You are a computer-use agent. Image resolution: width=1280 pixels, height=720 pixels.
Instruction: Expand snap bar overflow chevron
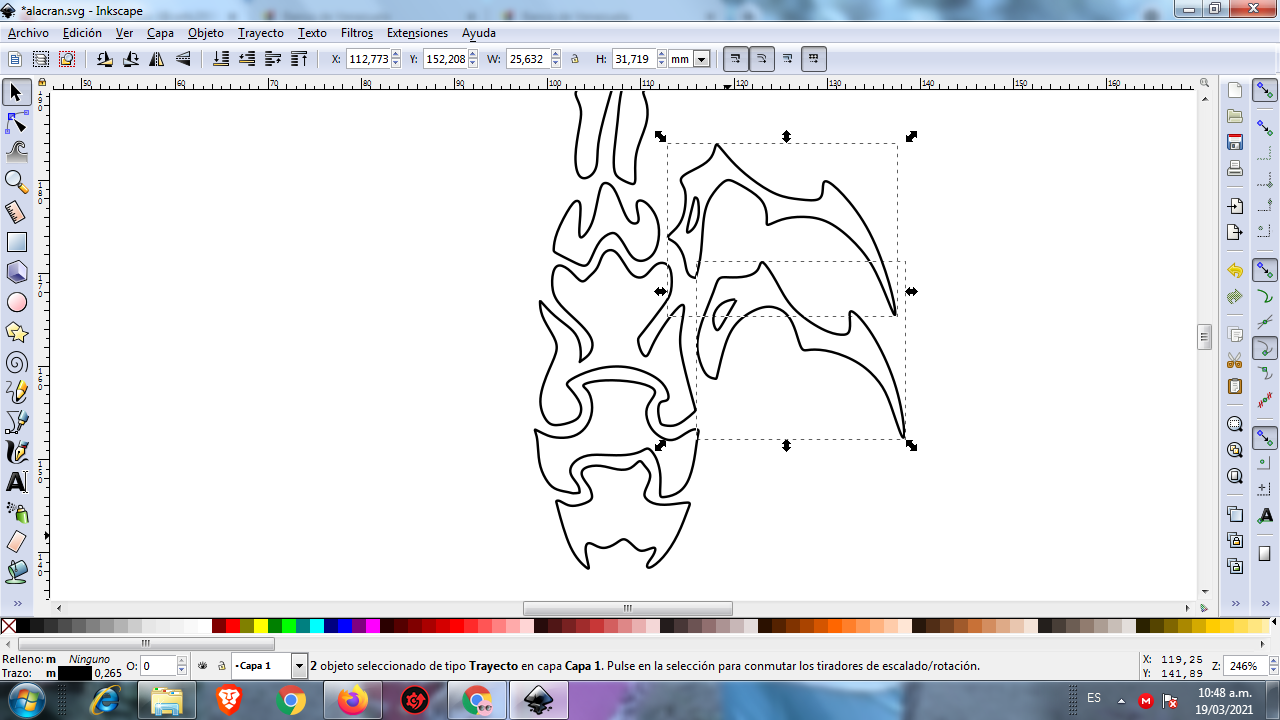point(1265,604)
